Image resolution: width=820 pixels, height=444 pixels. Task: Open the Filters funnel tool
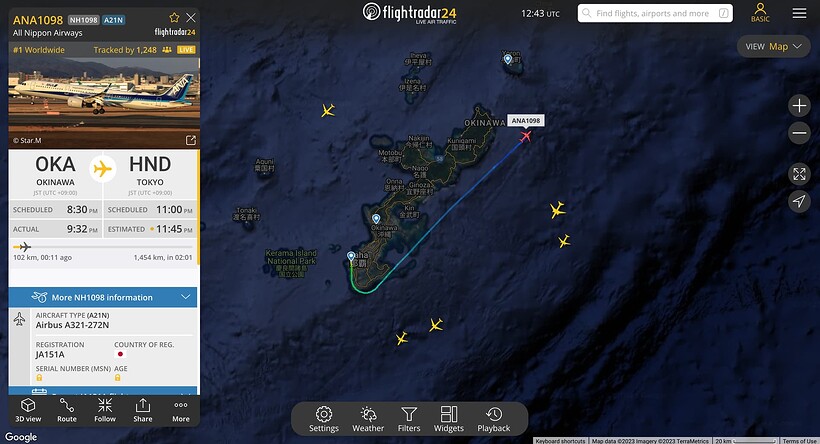[x=409, y=419]
